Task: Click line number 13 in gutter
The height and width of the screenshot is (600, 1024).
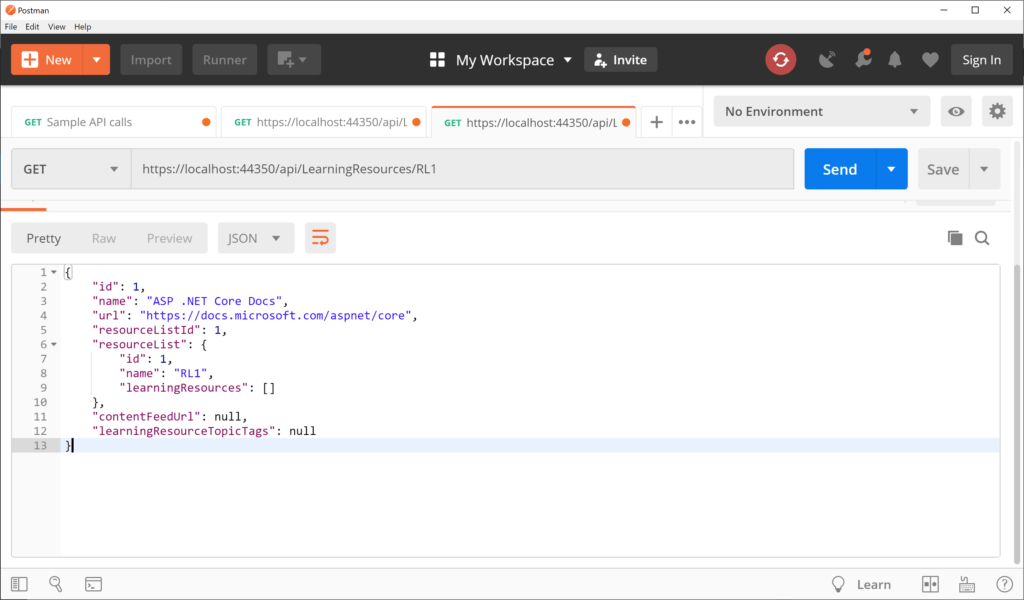Action: coord(40,445)
